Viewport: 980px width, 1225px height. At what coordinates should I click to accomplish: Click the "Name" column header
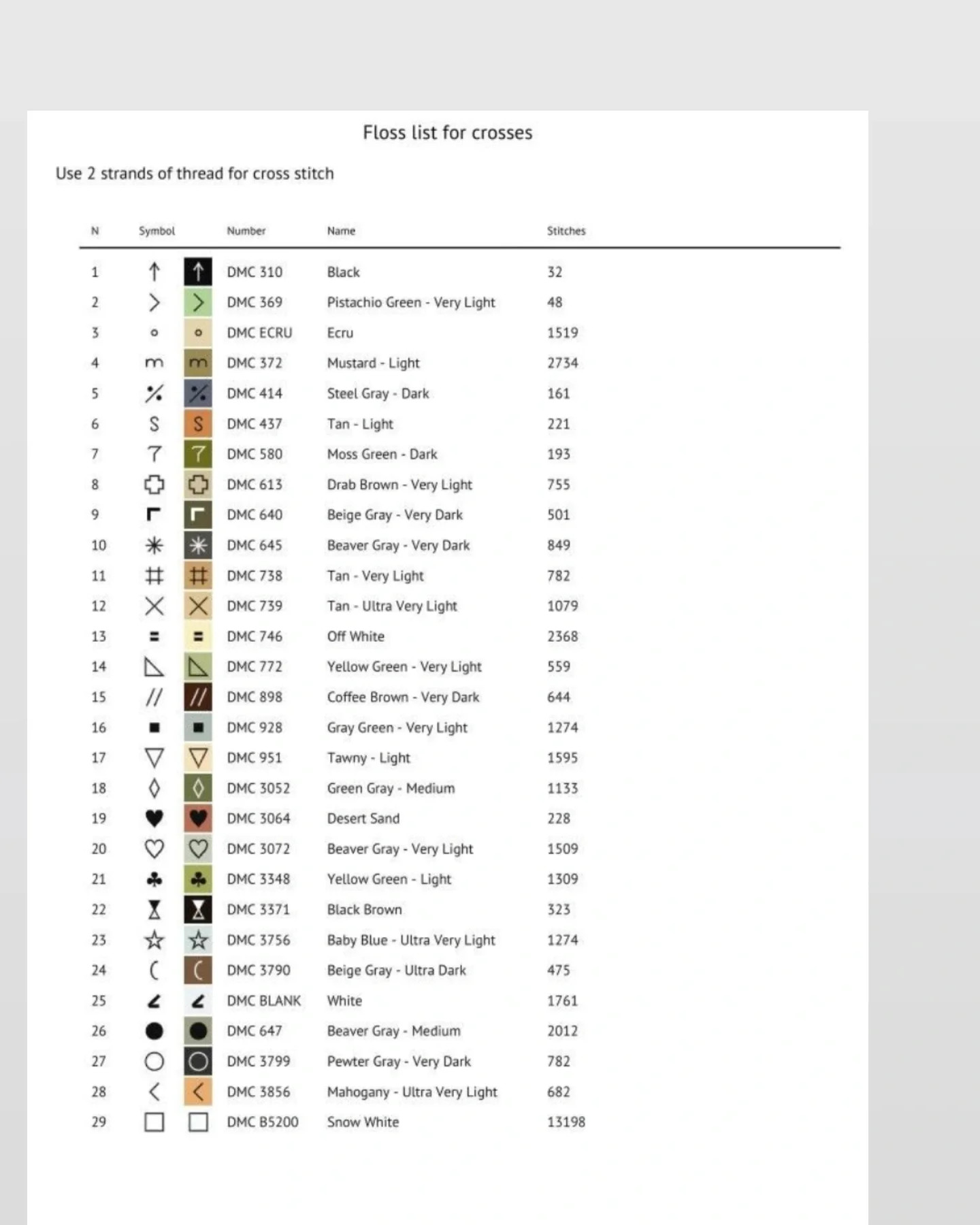tap(341, 231)
